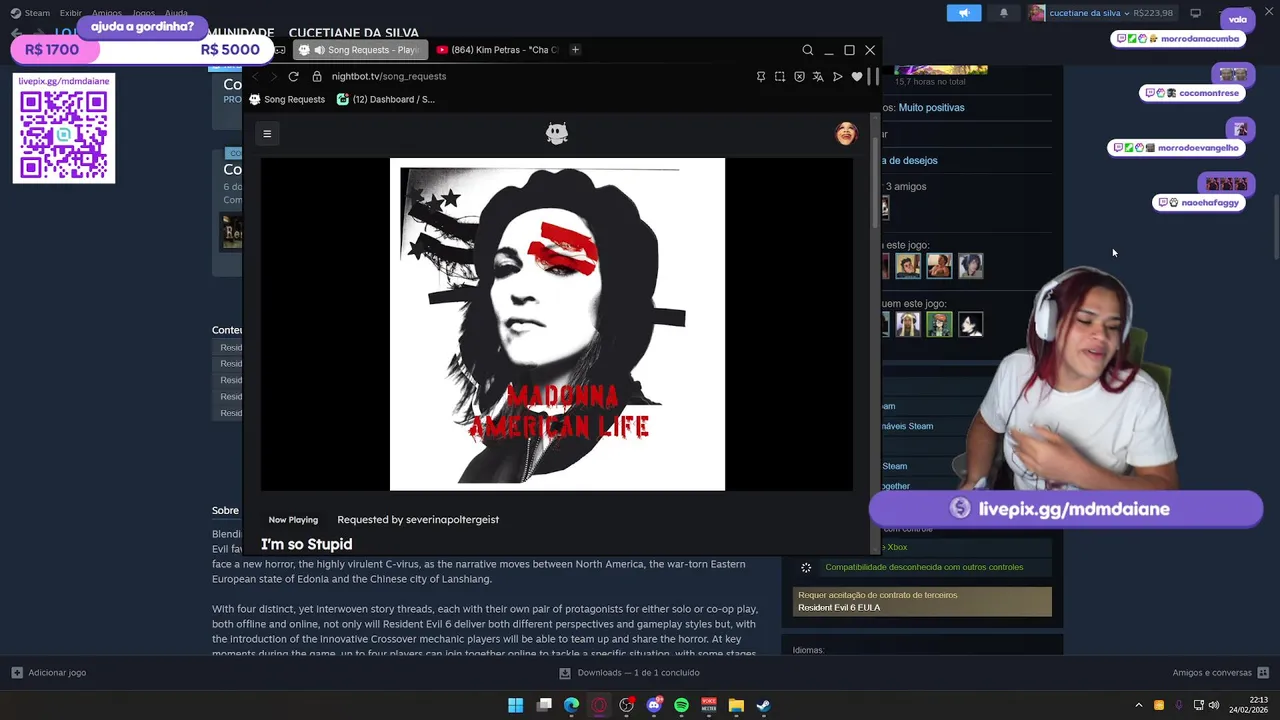Open OBS Studio from taskbar
Screen dimensions: 1280x720
[627, 705]
